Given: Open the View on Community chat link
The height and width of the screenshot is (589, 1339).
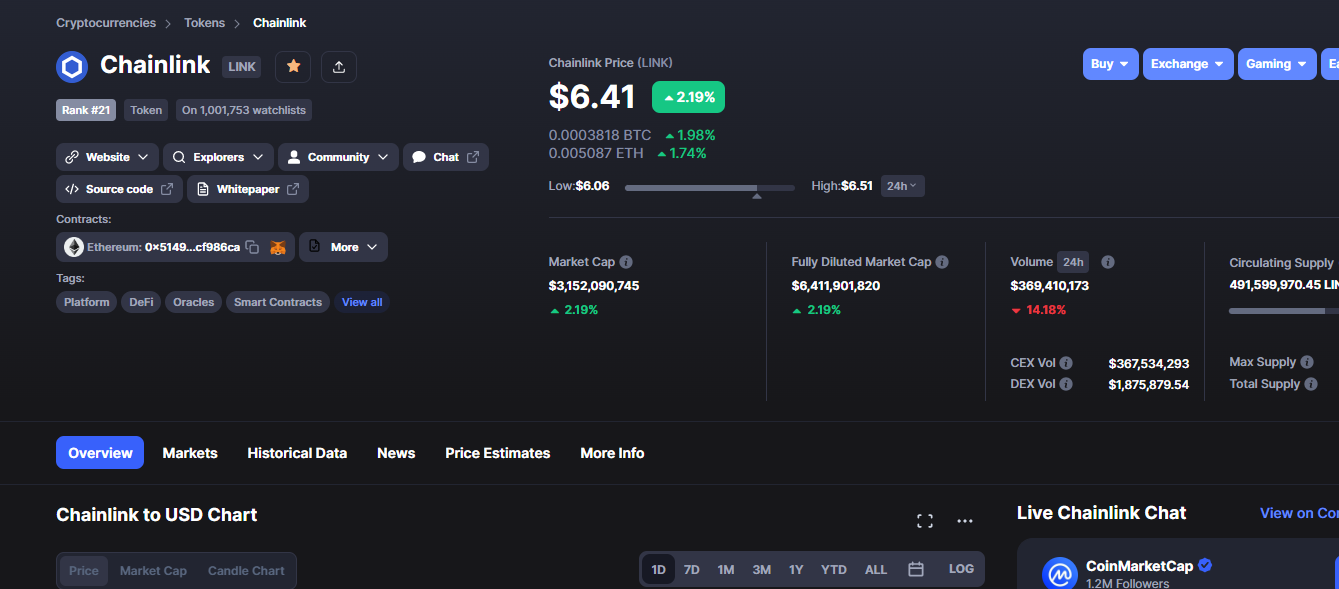Looking at the screenshot, I should 1299,513.
